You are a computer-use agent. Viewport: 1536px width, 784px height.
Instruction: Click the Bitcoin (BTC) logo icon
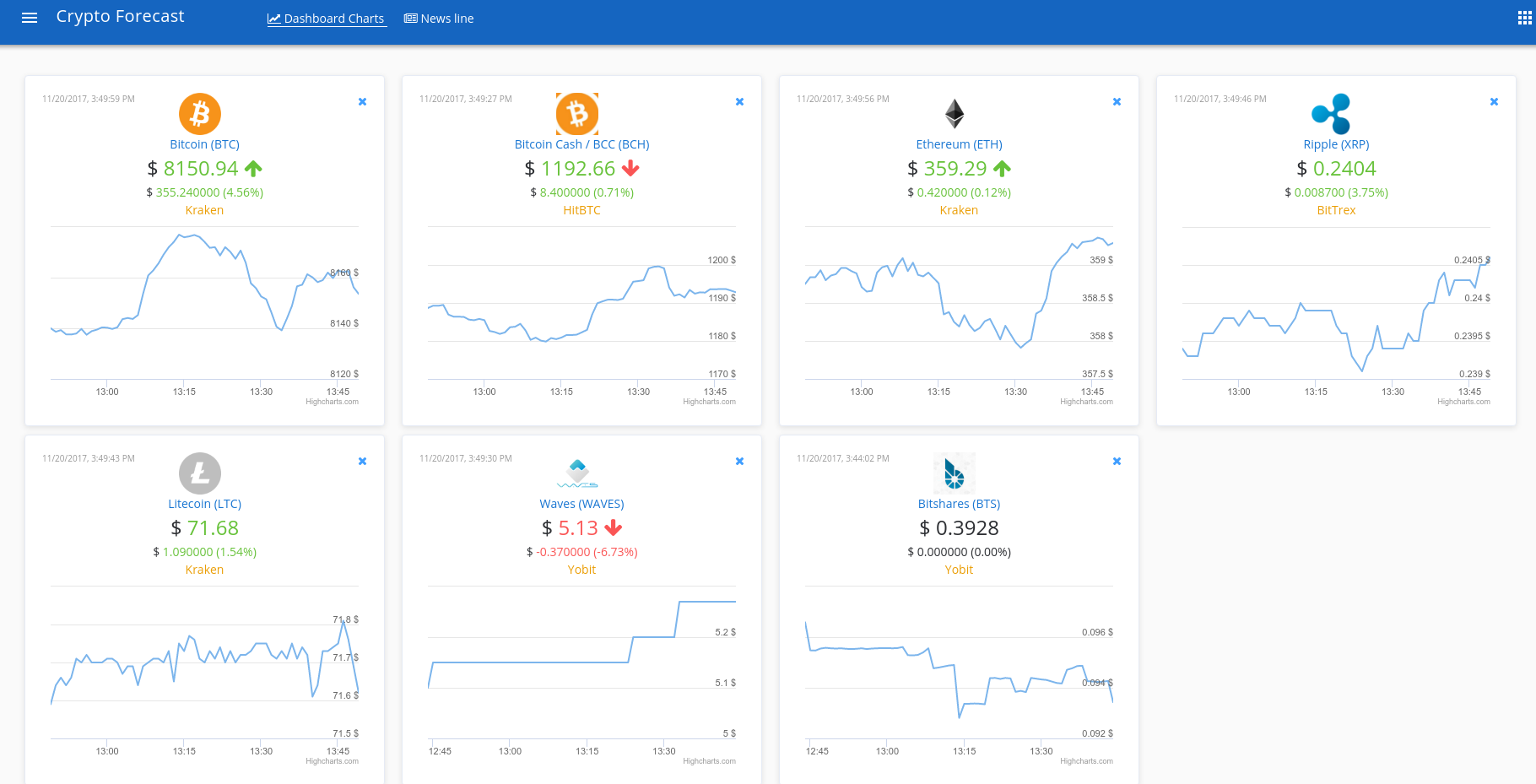pos(200,113)
